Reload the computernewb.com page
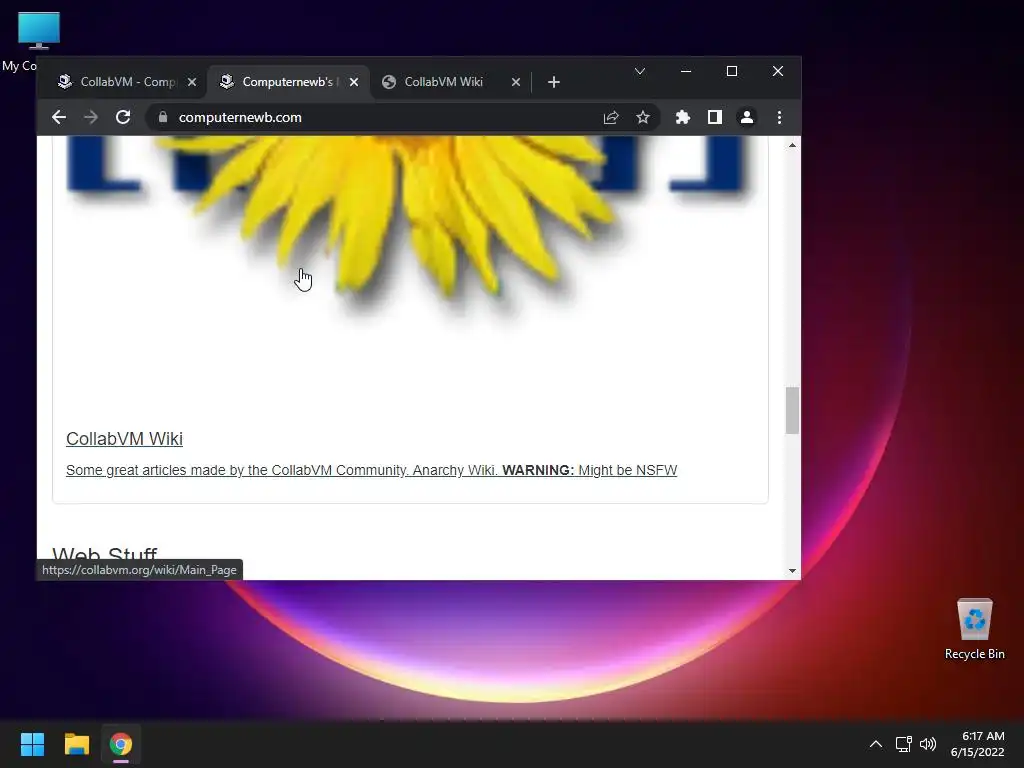Screen dimensions: 1024x768 123,118
